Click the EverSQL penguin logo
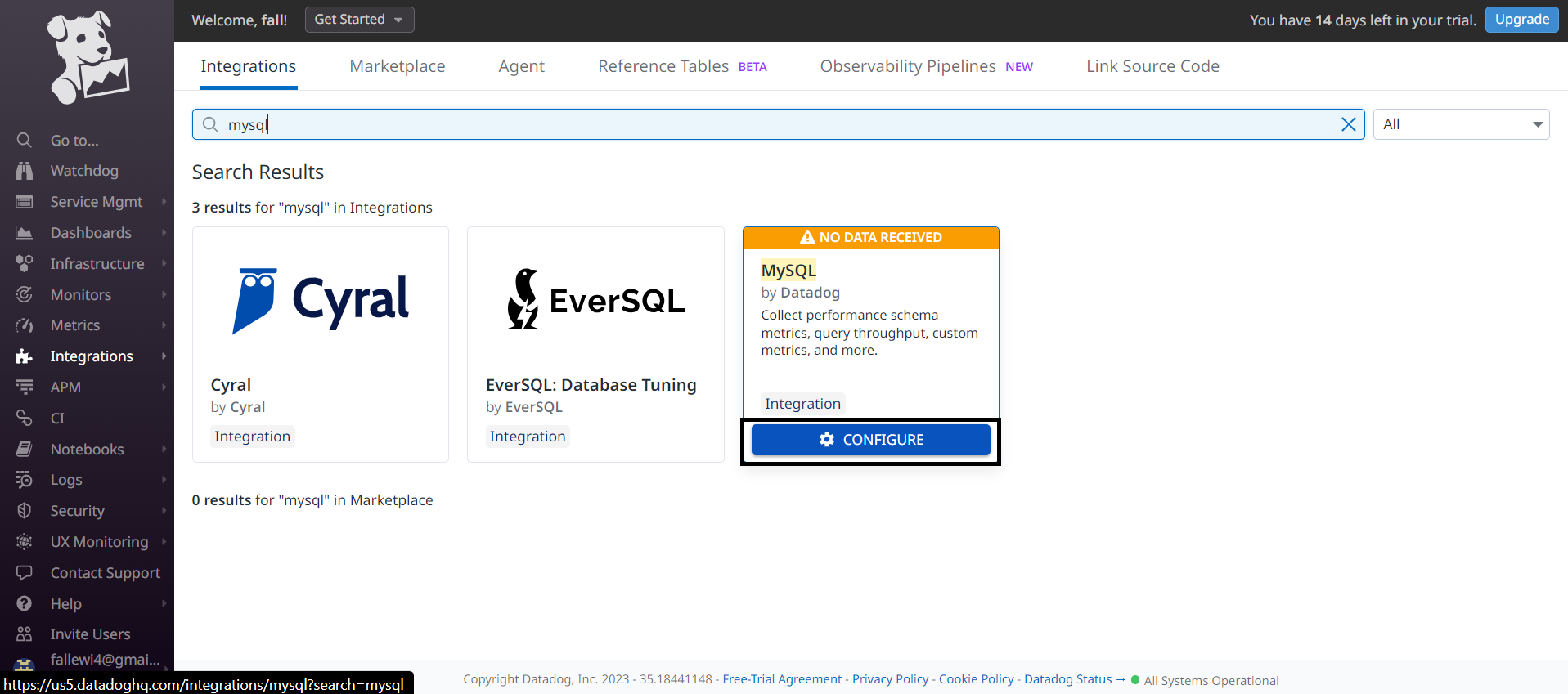Screen dimensions: 1568x694 point(523,299)
